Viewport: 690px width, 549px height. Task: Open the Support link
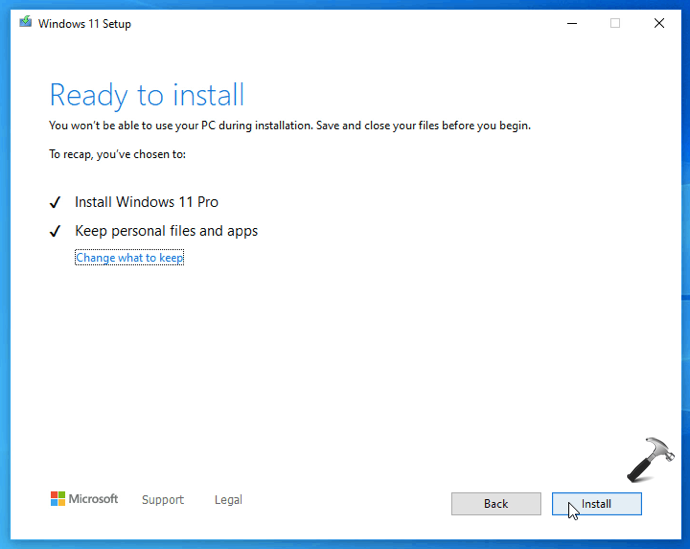tap(162, 499)
